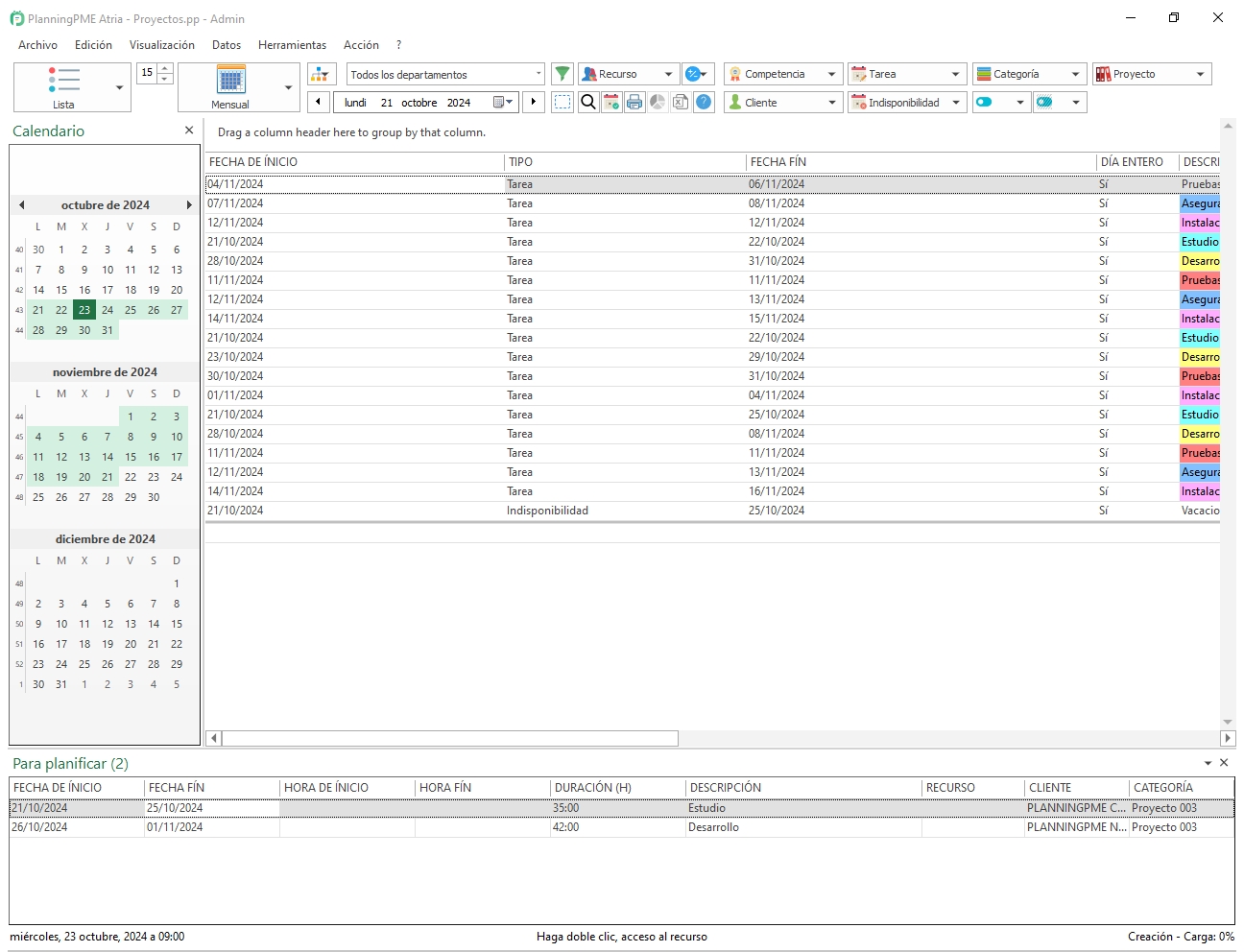Sort by main list FECHA FÍN header
1244x952 pixels.
click(x=921, y=162)
